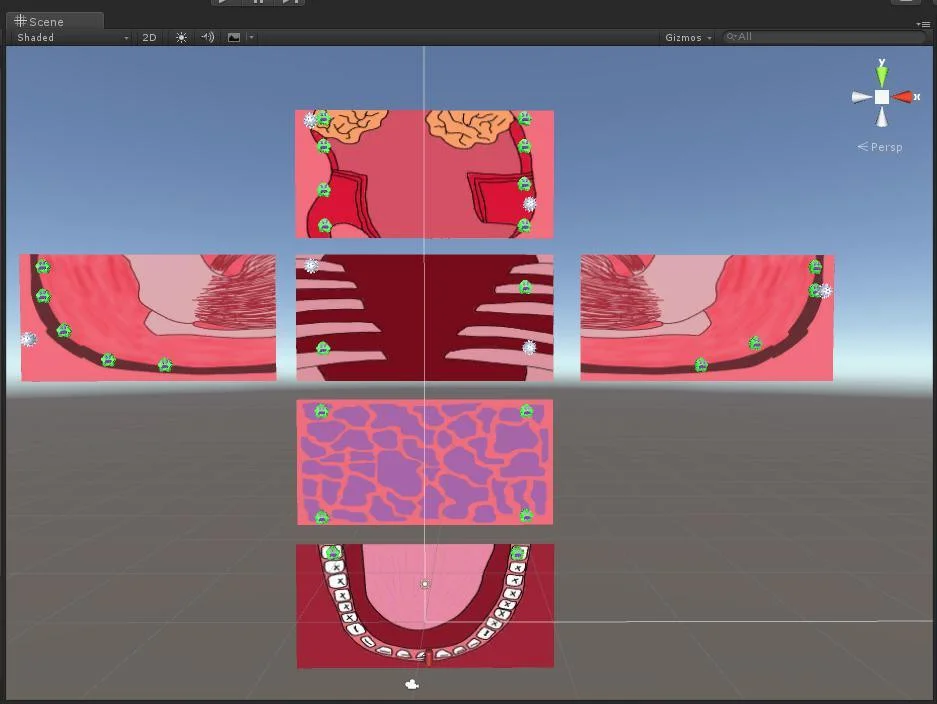Select the white spiky gizmo on the right stomach sprite
Image resolution: width=937 pixels, height=704 pixels.
click(825, 291)
